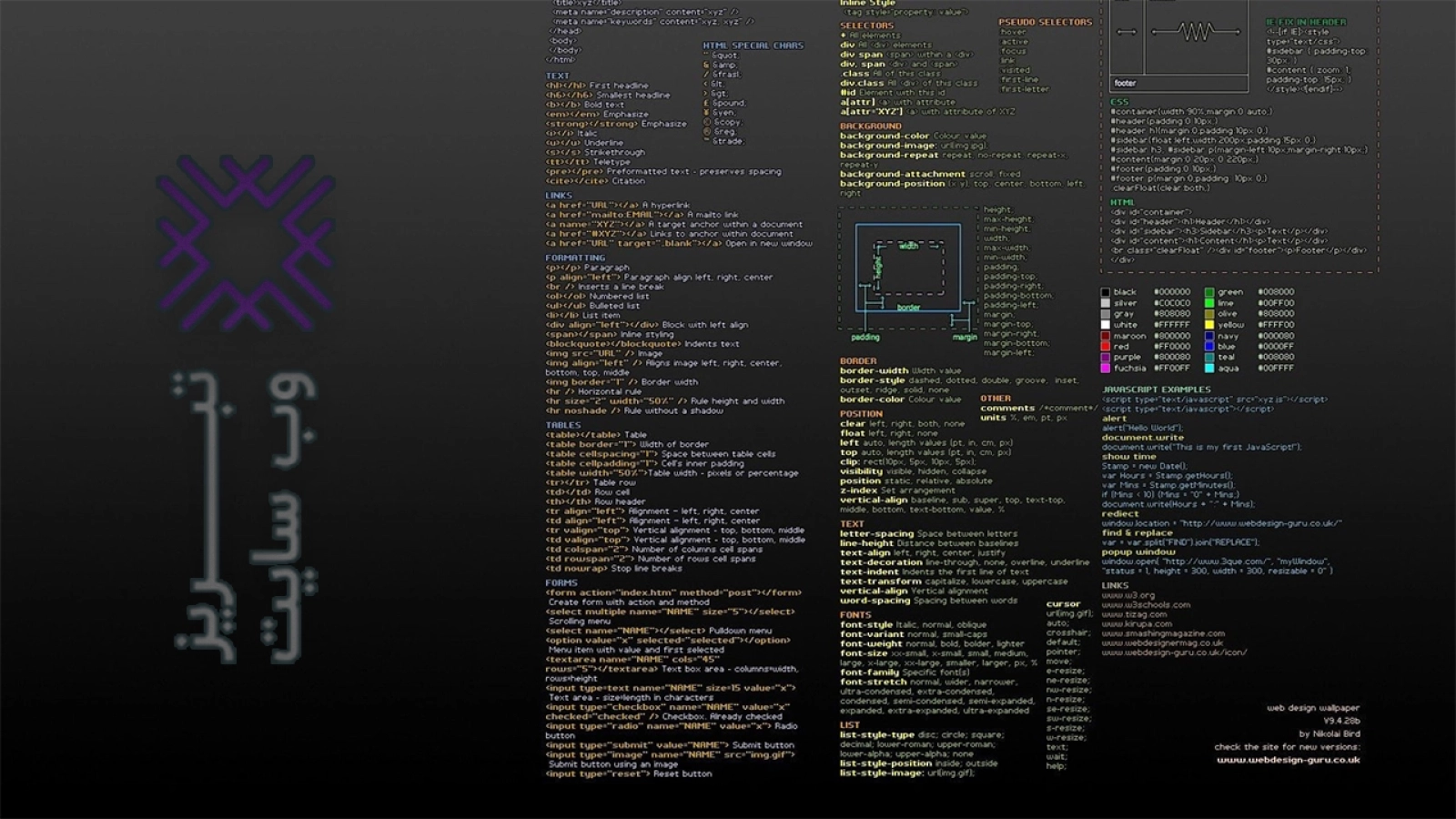Click the "HTML SPECIAL CHARS" heading
Viewport: 1456px width, 819px height.
[x=753, y=45]
